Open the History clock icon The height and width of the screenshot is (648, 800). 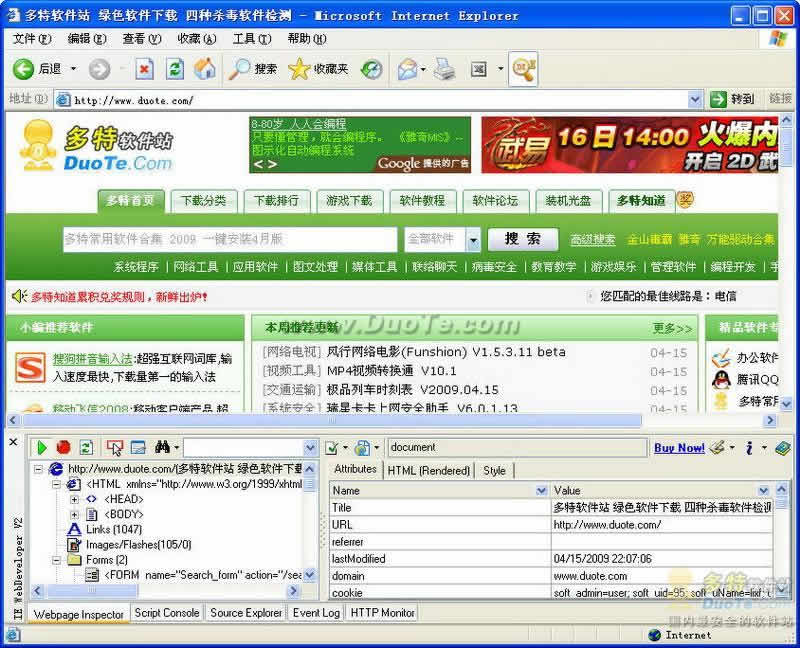tap(371, 69)
